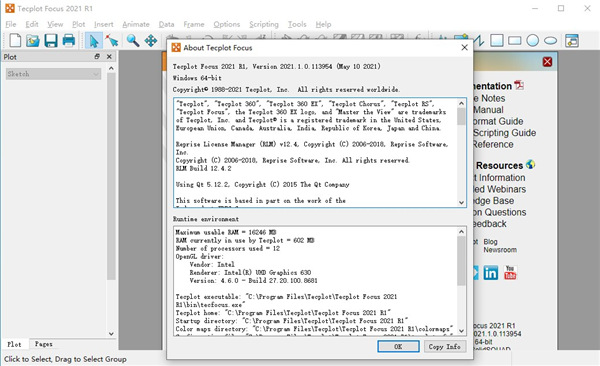600x366 pixels.
Task: Select the rectangle shape tool
Action: (x=515, y=40)
